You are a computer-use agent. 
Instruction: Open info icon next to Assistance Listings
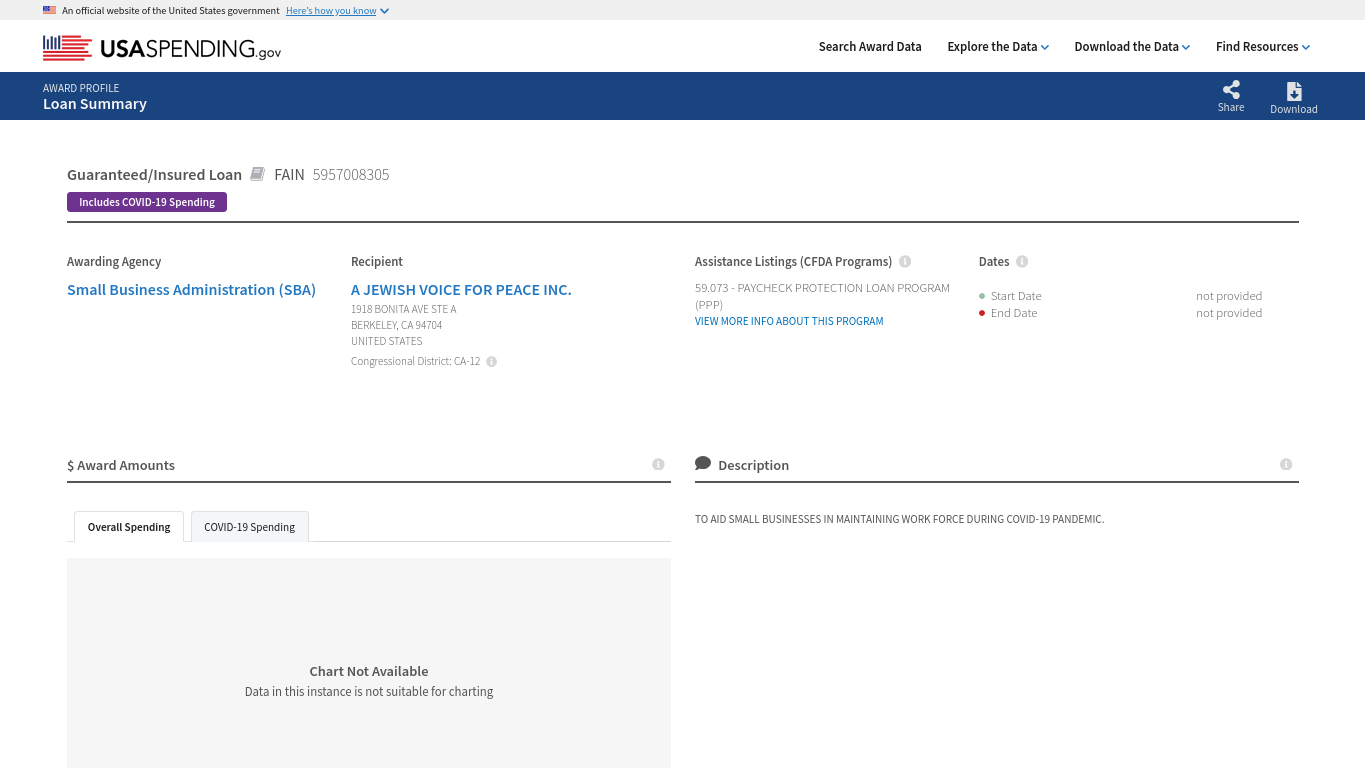point(905,262)
